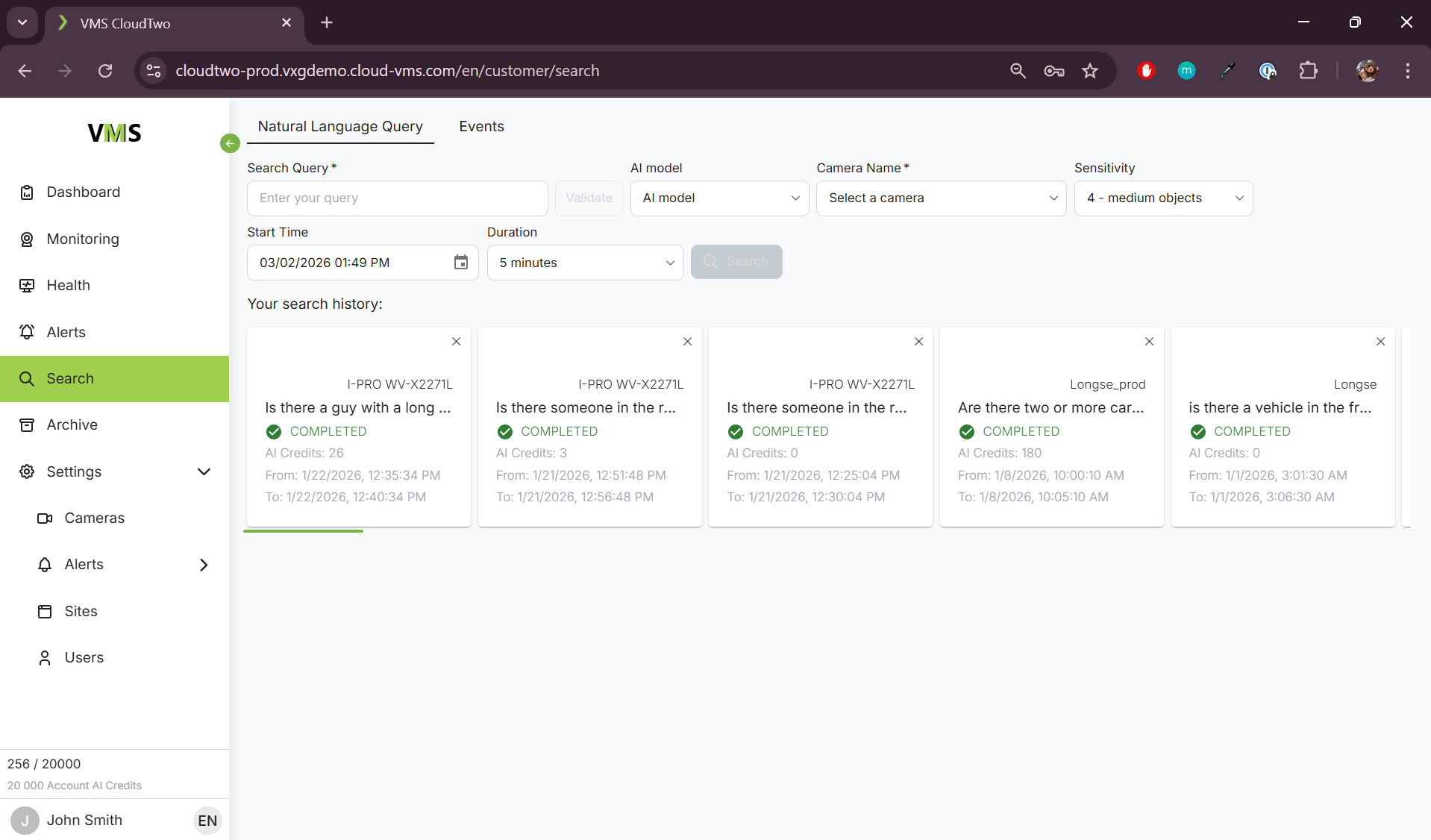This screenshot has width=1431, height=840.
Task: Toggle the EN language button
Action: [207, 821]
